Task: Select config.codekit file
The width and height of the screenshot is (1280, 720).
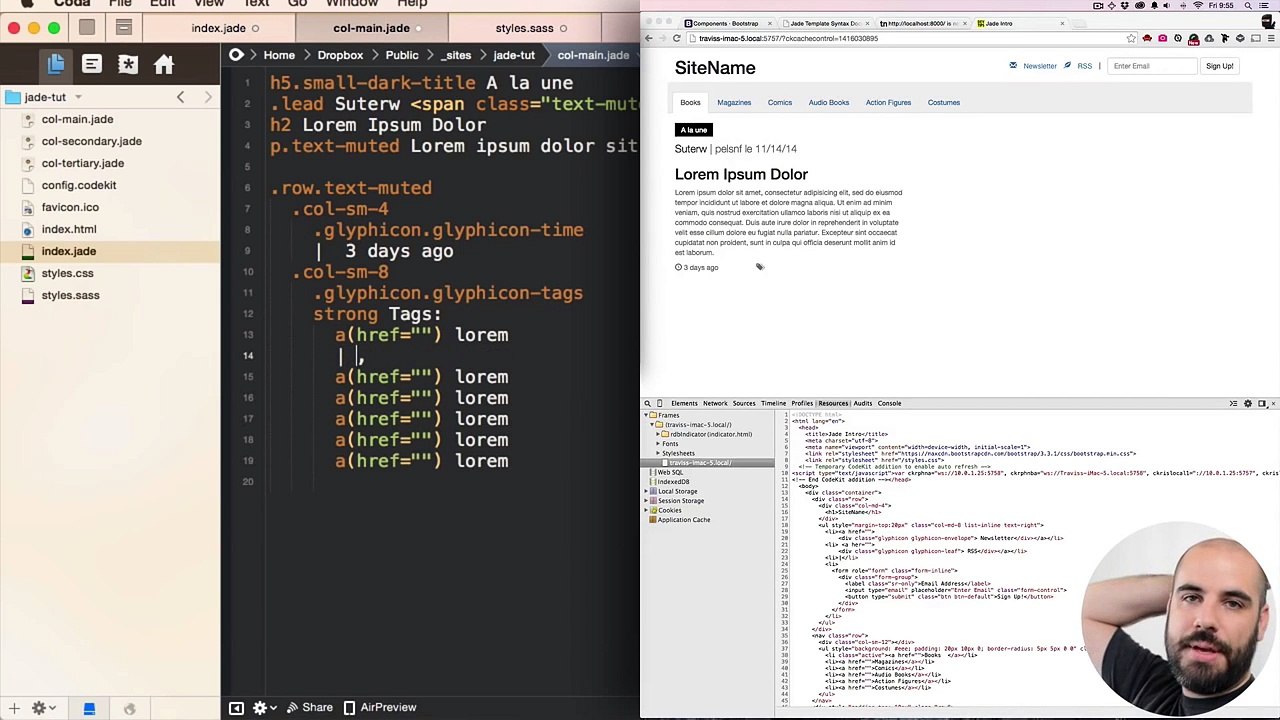Action: point(78,185)
